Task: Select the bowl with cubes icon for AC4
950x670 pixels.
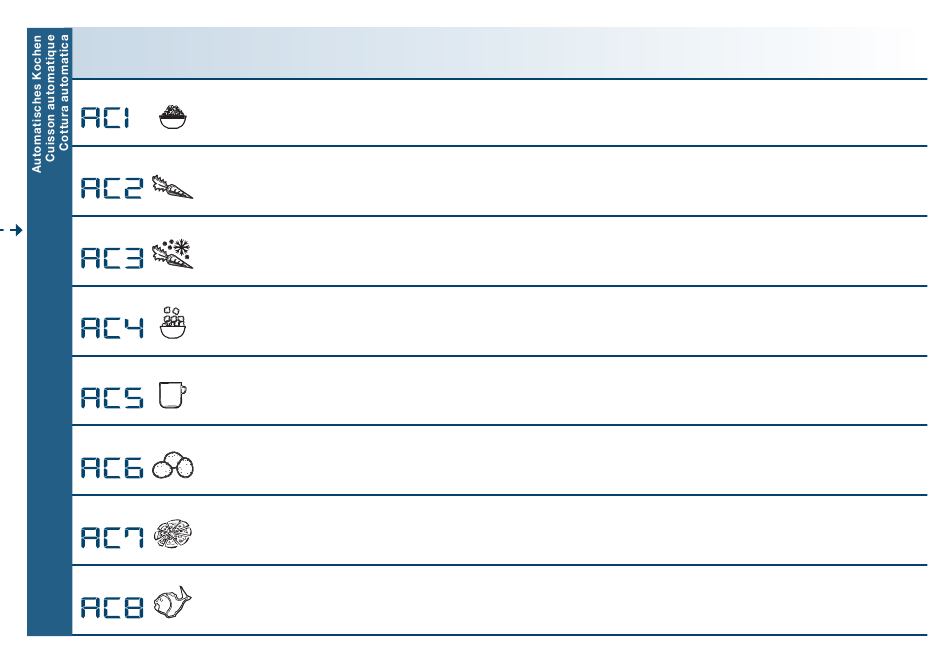Action: (173, 322)
